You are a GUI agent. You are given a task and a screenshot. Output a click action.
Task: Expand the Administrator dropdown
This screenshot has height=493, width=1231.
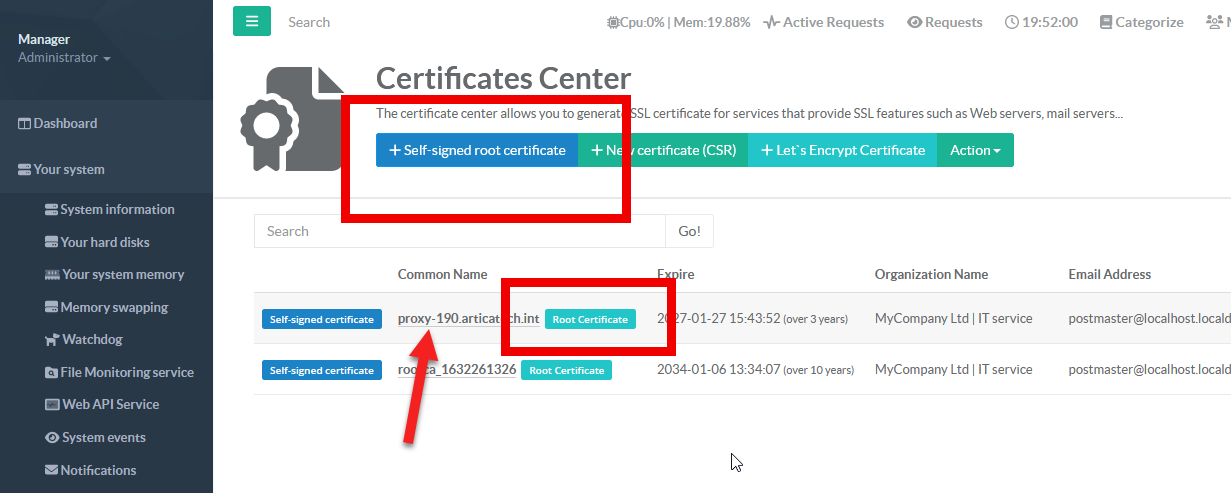point(64,58)
